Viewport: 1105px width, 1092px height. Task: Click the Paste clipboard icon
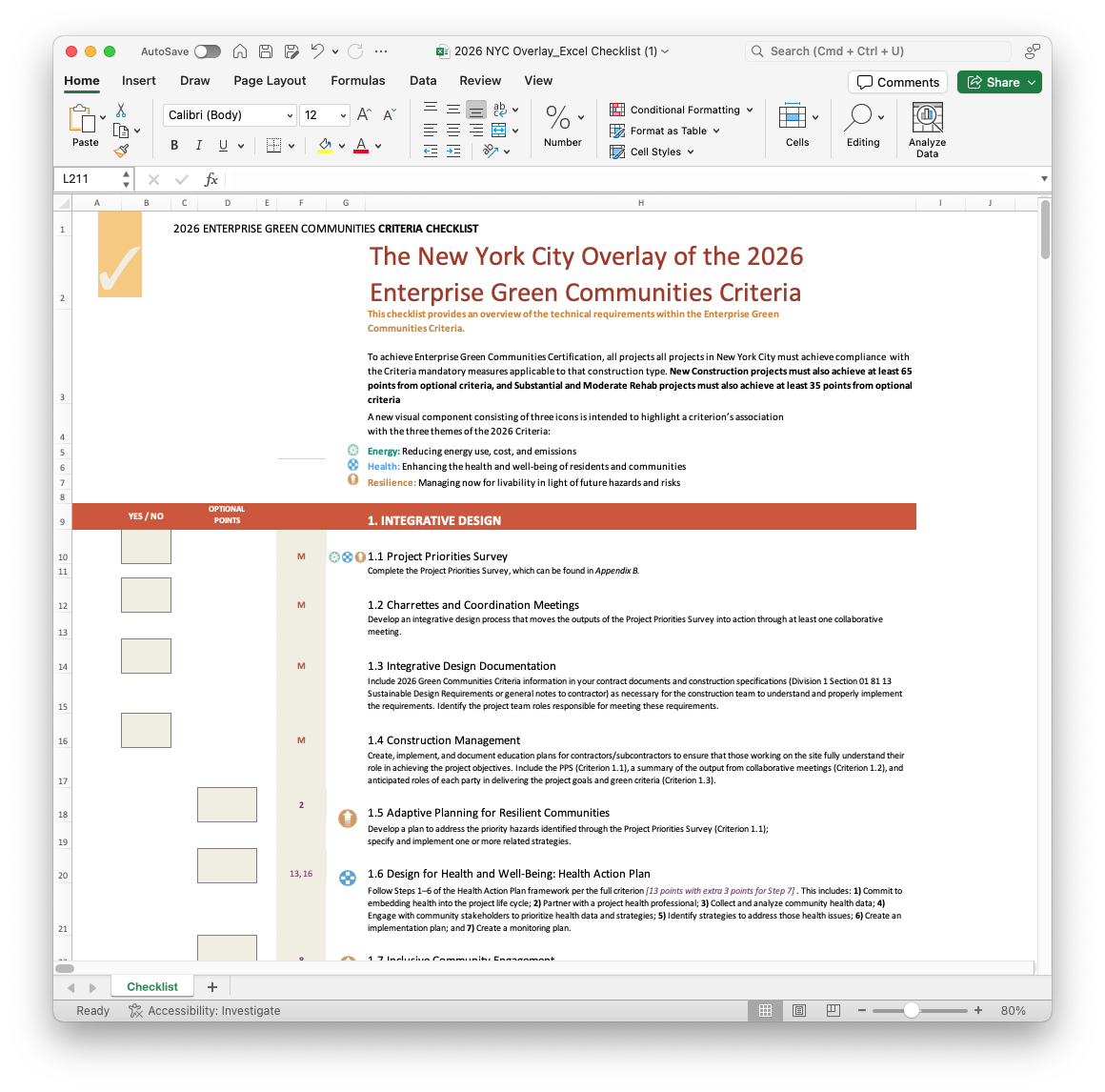point(83,118)
